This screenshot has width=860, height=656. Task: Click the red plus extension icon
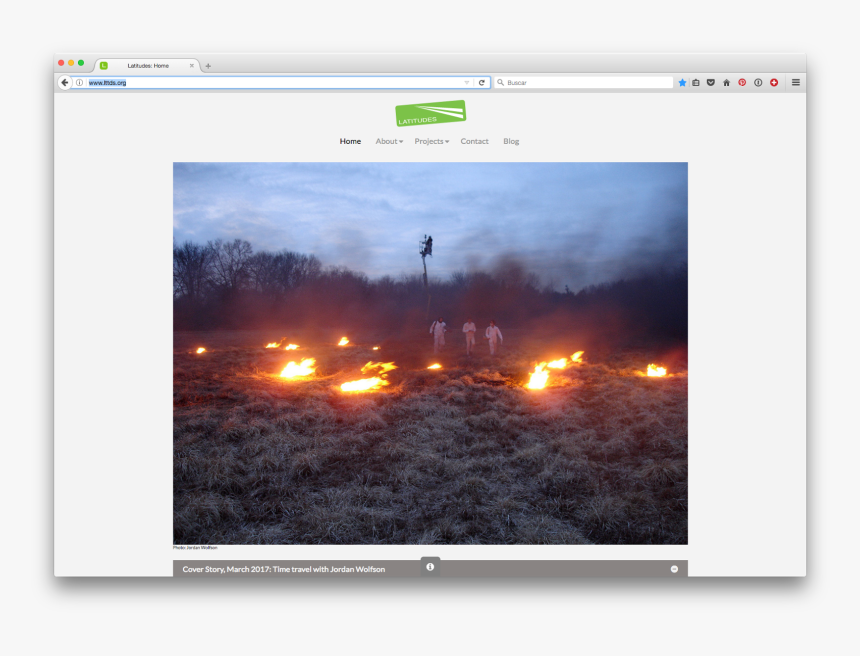pyautogui.click(x=774, y=82)
